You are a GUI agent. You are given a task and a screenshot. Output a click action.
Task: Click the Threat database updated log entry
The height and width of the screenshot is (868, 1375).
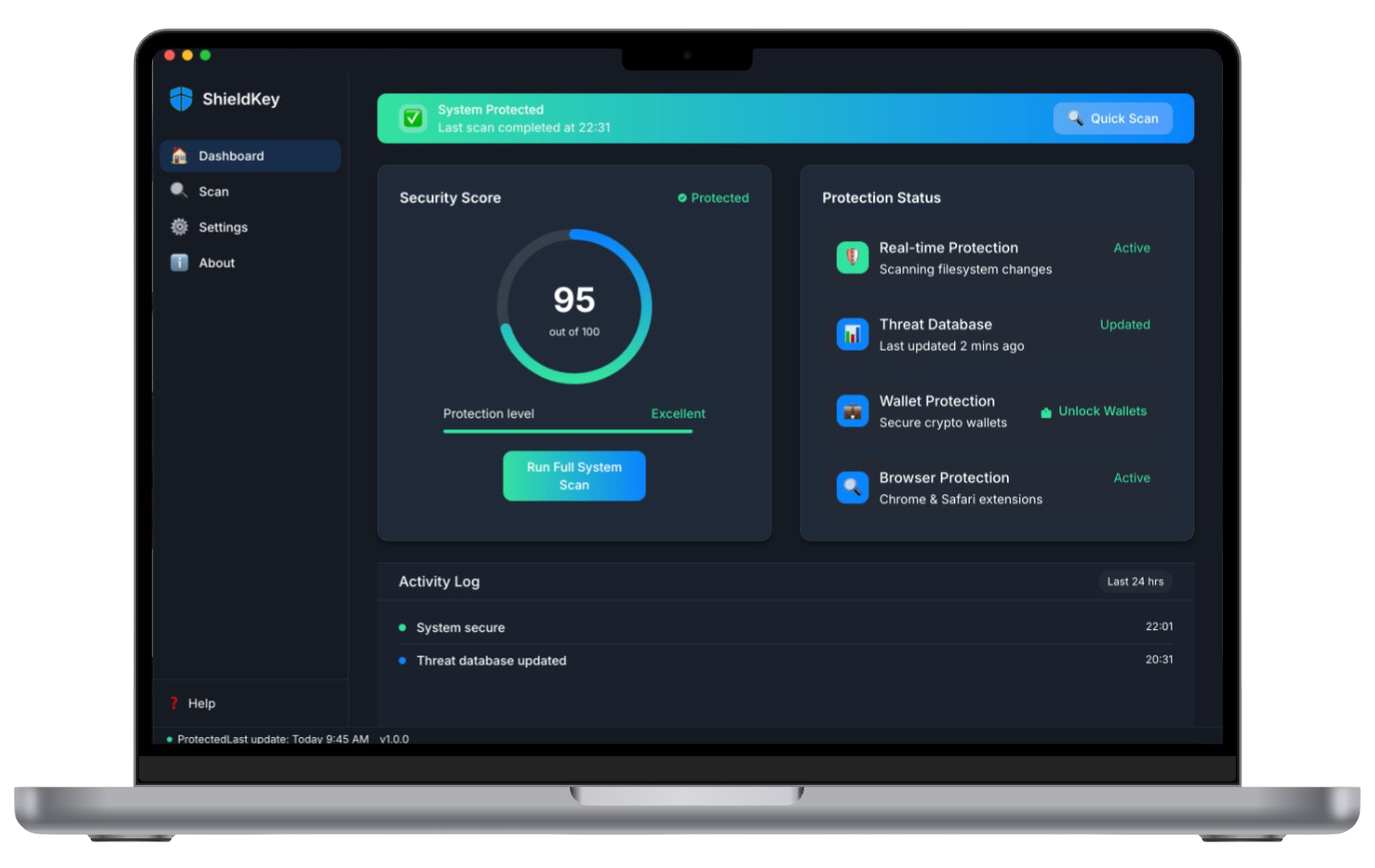785,661
